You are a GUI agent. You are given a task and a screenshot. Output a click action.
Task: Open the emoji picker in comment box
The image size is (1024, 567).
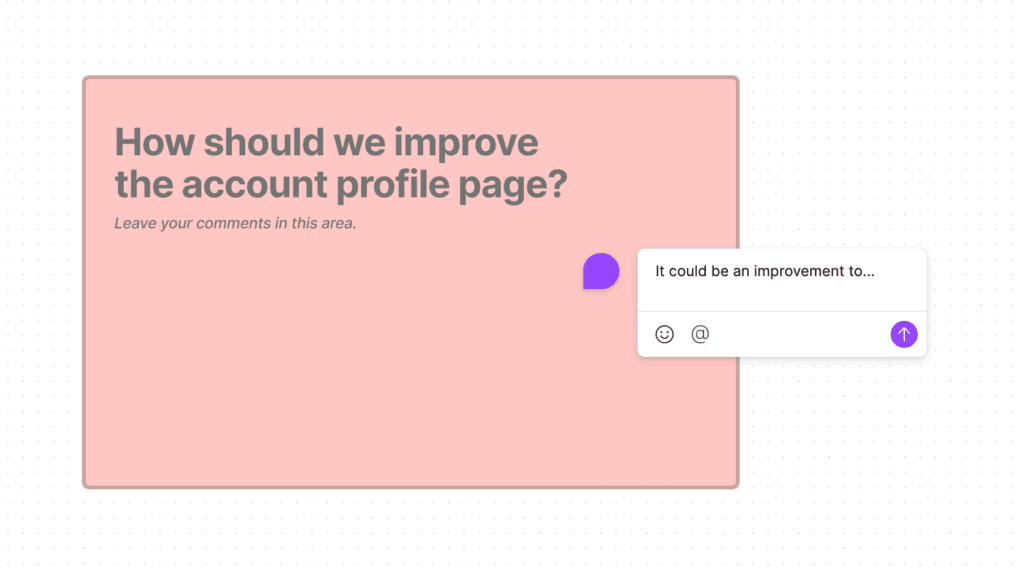pos(664,334)
